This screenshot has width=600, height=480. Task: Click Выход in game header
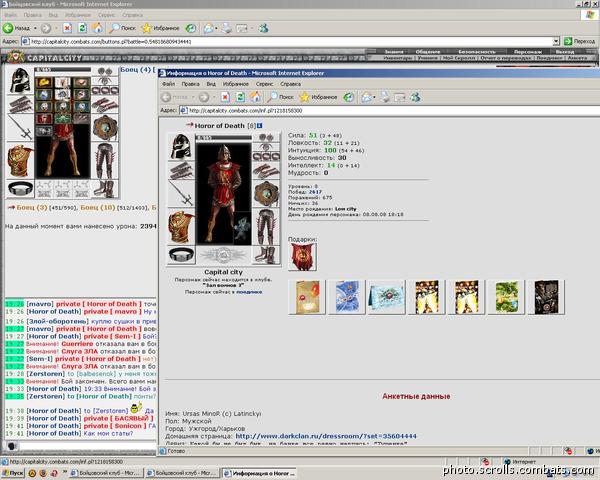(565, 52)
